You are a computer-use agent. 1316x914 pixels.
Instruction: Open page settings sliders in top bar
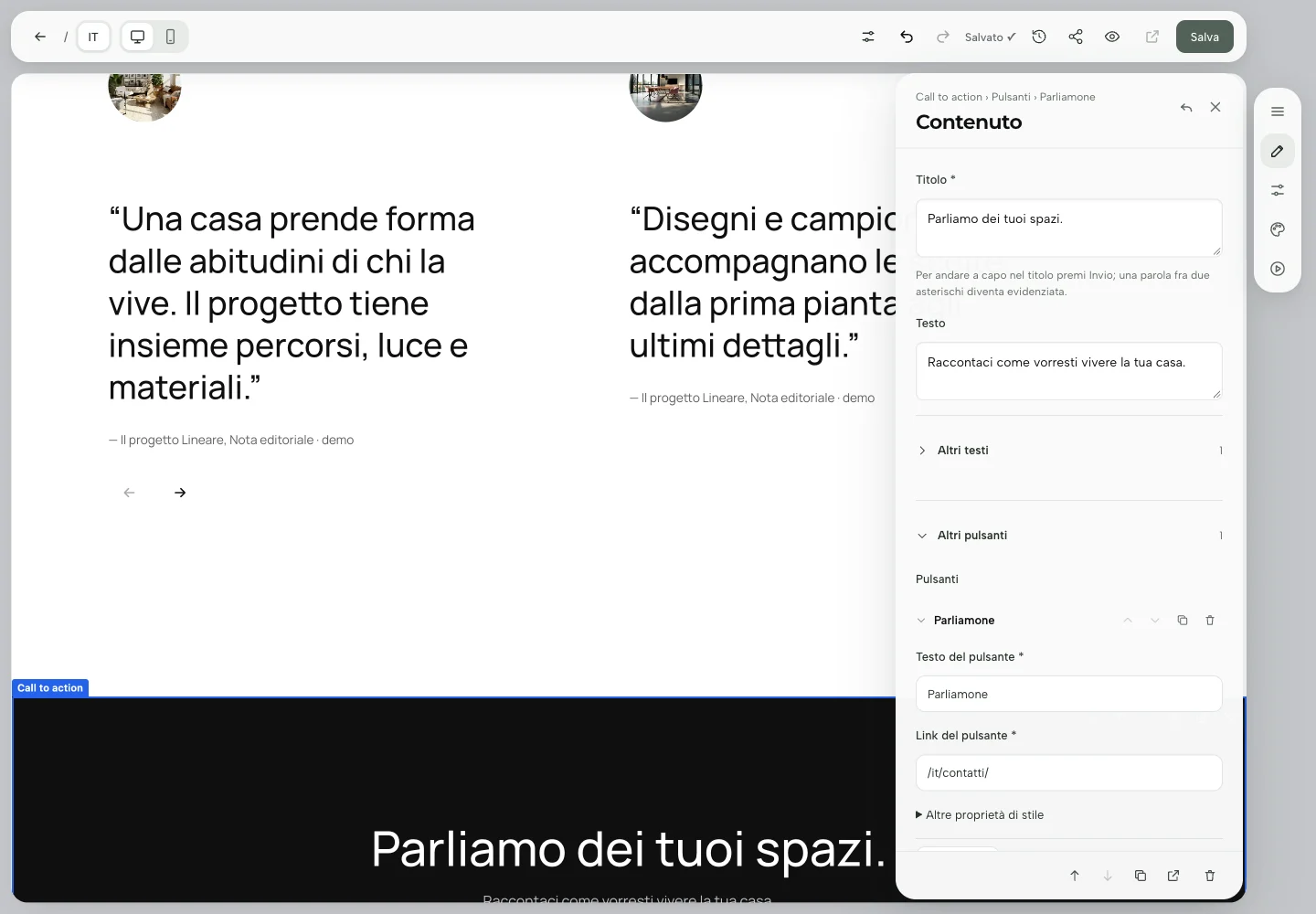868,37
